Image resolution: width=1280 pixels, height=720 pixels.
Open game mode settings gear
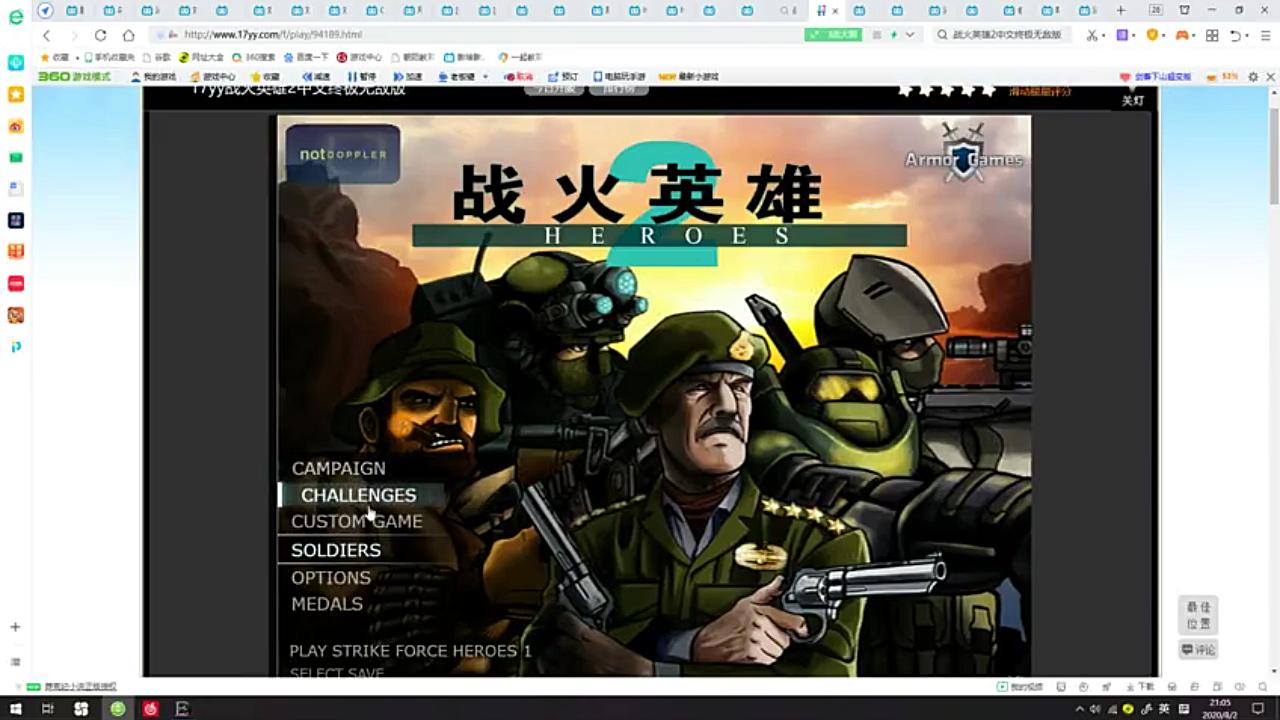point(1253,76)
